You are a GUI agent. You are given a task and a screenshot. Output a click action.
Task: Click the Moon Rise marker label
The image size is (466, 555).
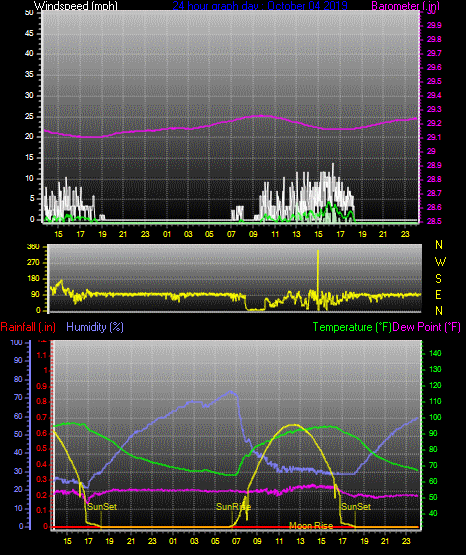coord(311,526)
